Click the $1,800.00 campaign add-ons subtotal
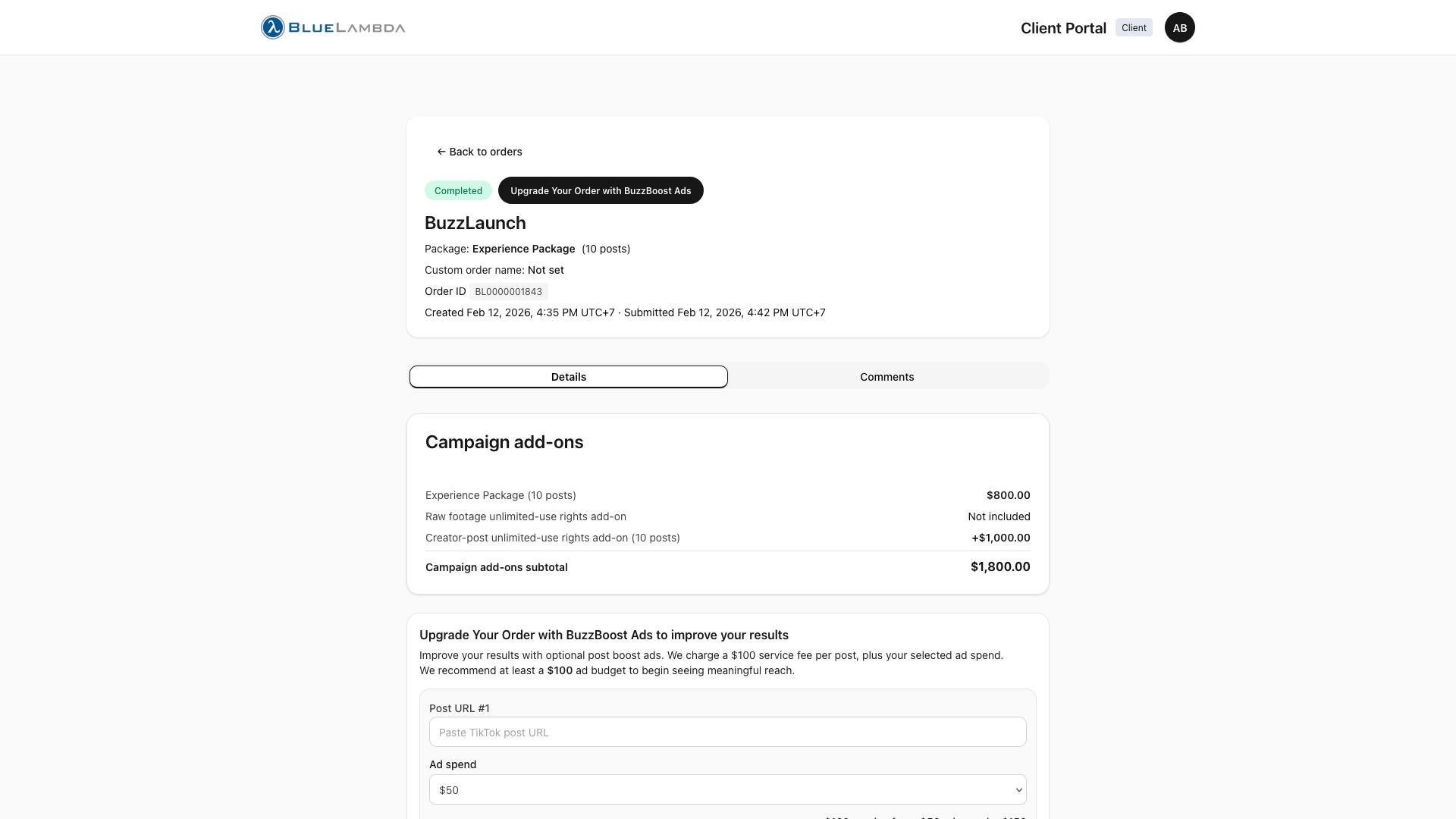This screenshot has height=819, width=1456. coord(999,566)
